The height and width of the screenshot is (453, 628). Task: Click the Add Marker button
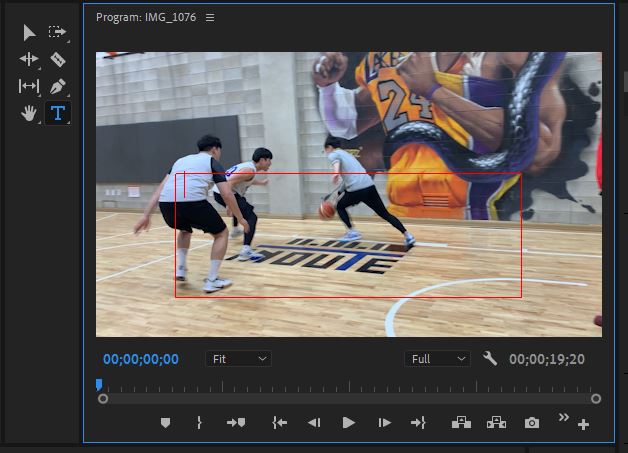165,423
